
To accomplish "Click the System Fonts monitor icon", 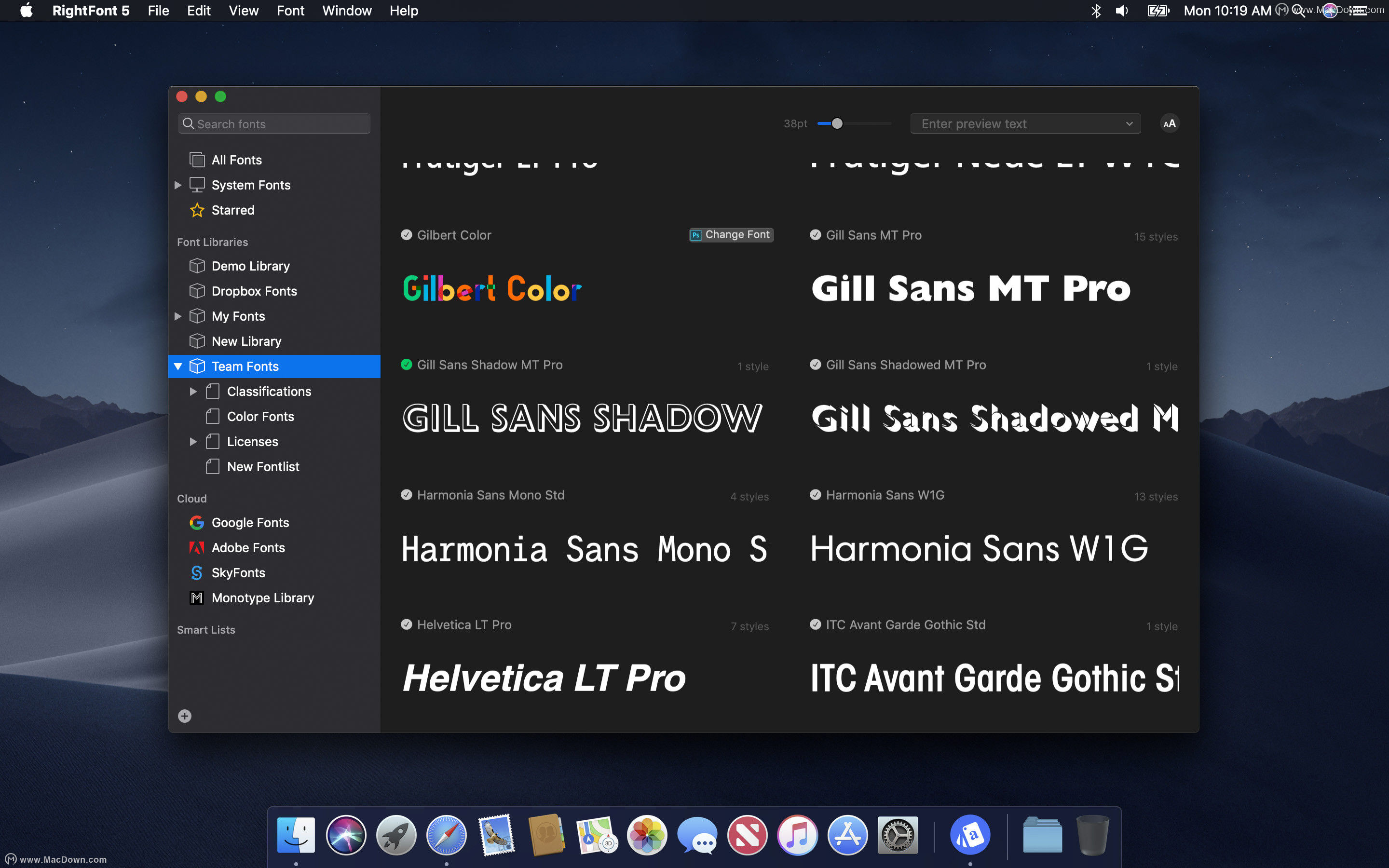I will (197, 185).
